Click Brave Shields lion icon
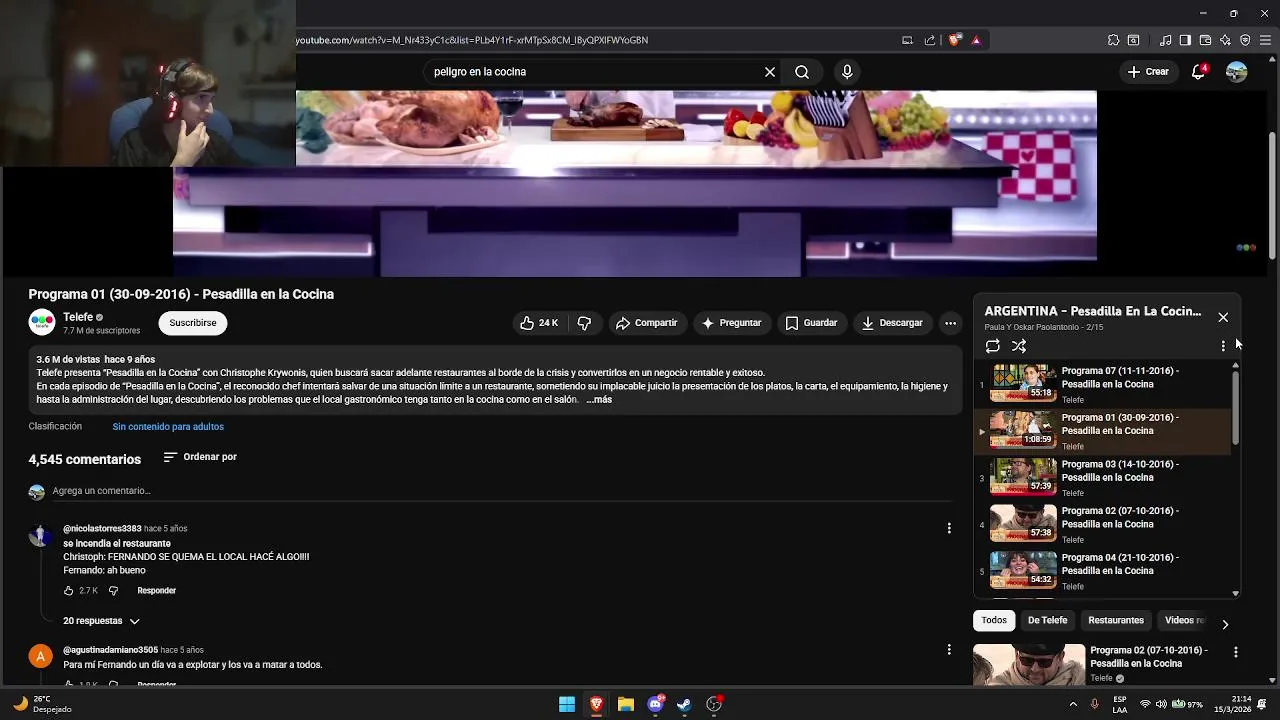This screenshot has width=1280, height=720. coord(955,40)
